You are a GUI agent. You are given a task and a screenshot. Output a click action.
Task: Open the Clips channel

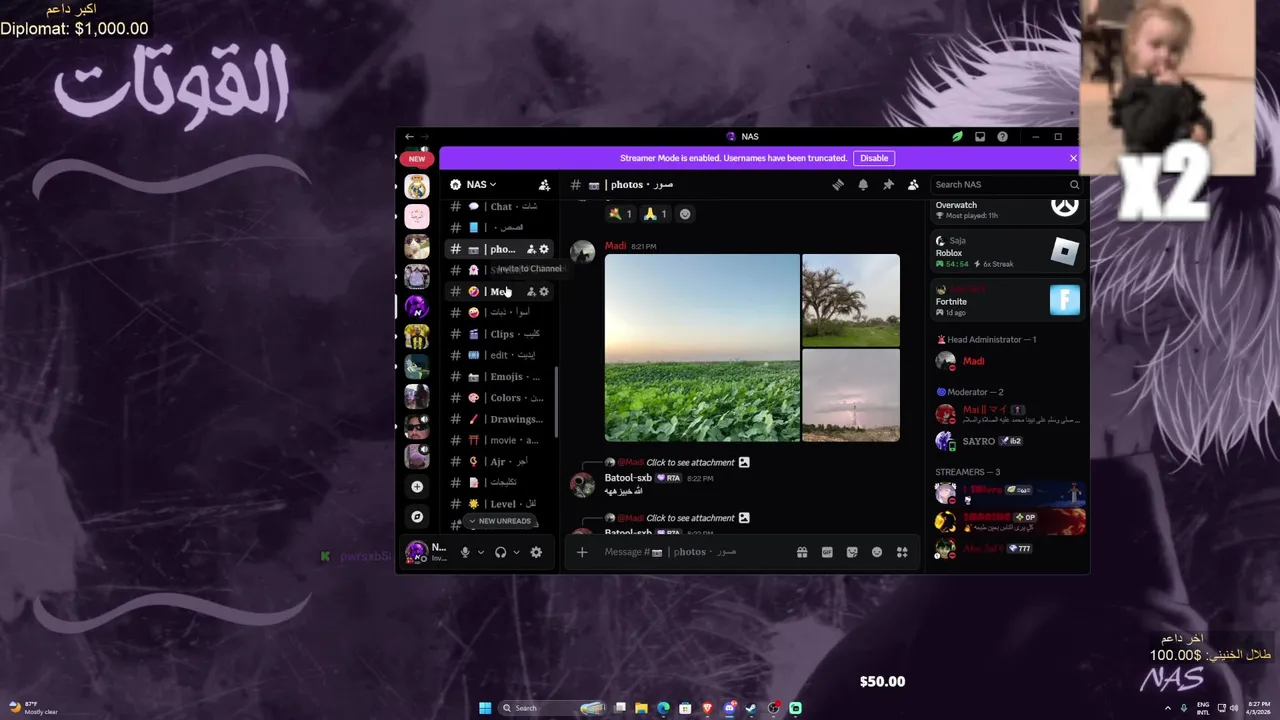(500, 334)
